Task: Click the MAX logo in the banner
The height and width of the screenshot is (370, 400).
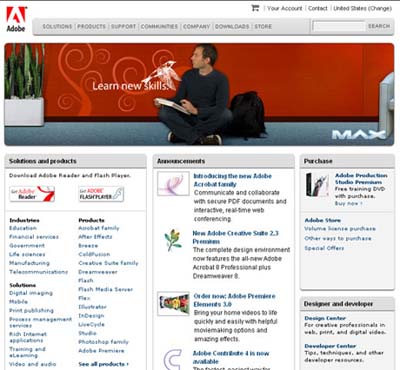Action: tap(359, 135)
